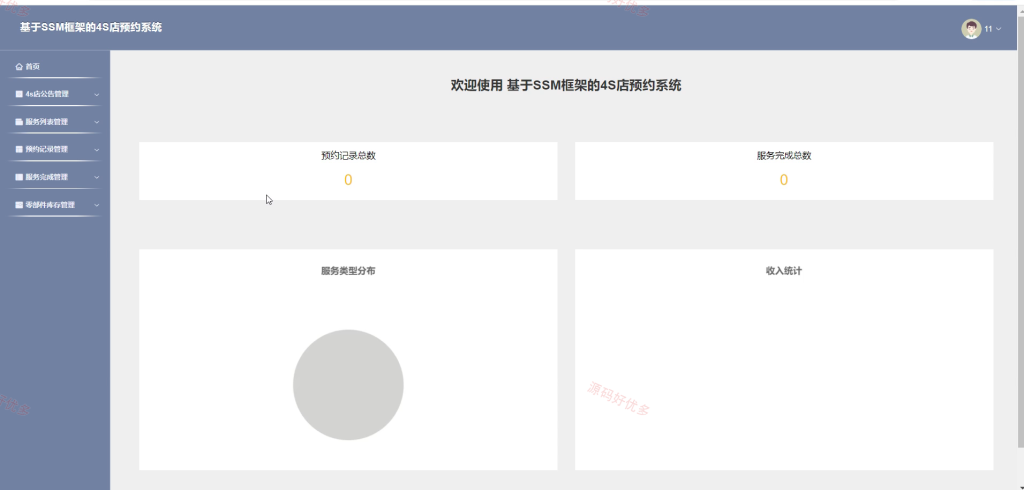
Task: Open the 预约记录管理 menu
Action: coord(55,150)
